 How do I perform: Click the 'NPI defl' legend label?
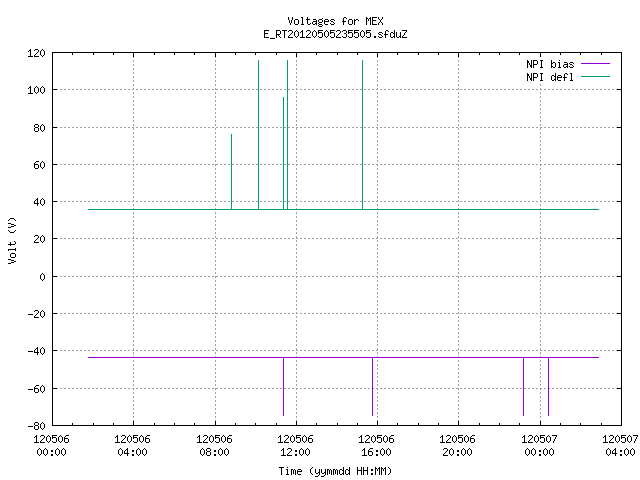(550, 77)
